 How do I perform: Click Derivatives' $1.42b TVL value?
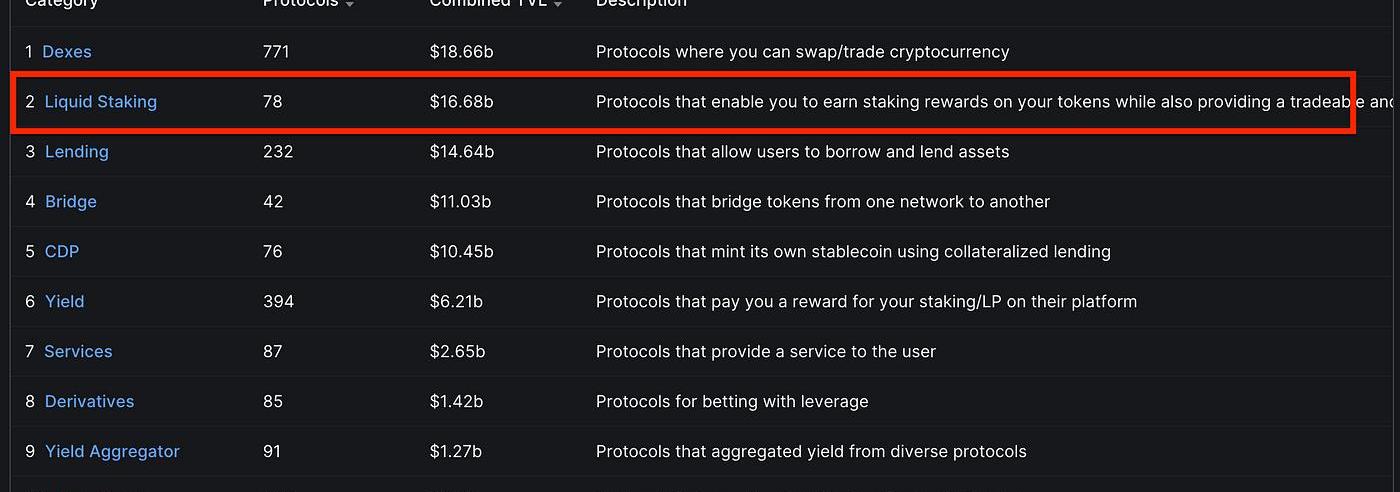click(x=456, y=402)
